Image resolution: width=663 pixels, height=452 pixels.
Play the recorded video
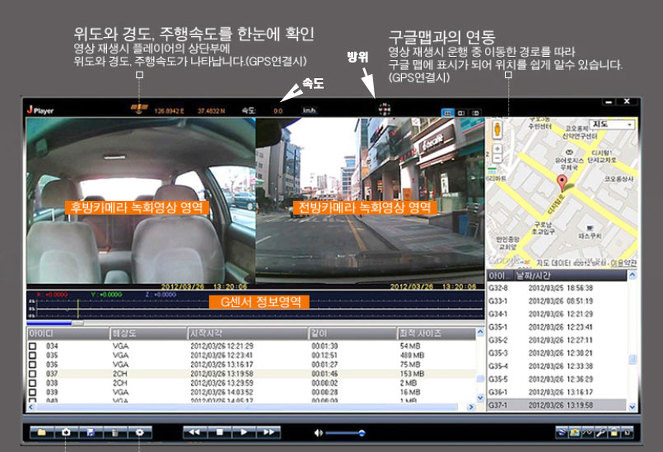pos(244,433)
